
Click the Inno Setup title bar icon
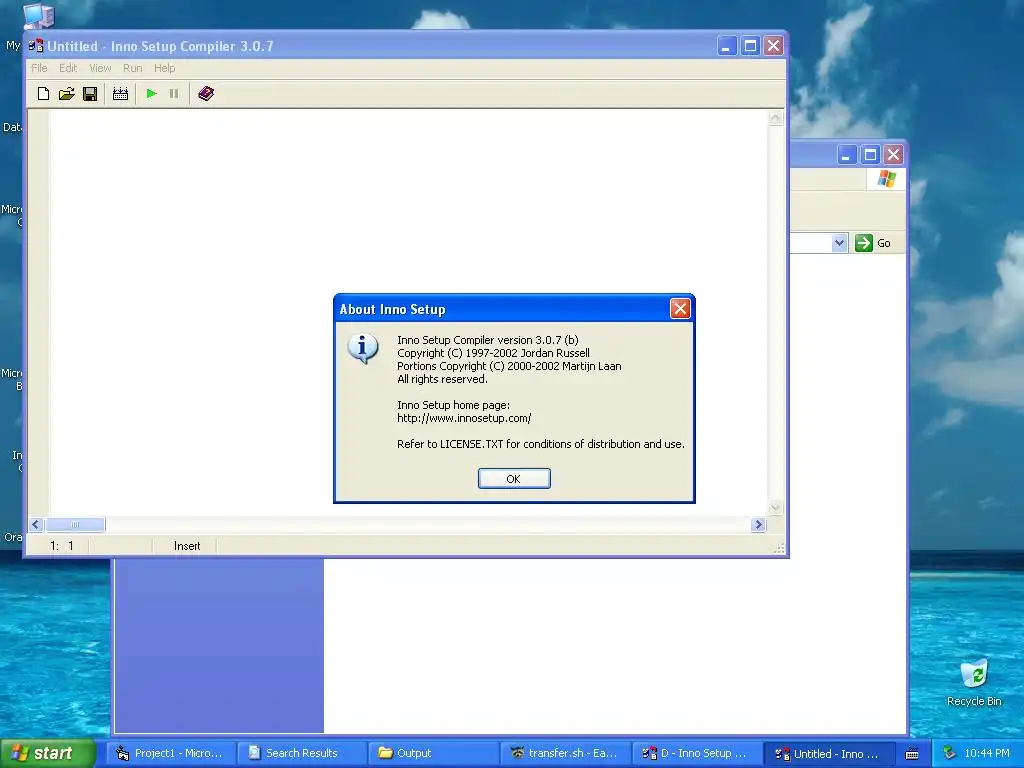click(x=37, y=46)
